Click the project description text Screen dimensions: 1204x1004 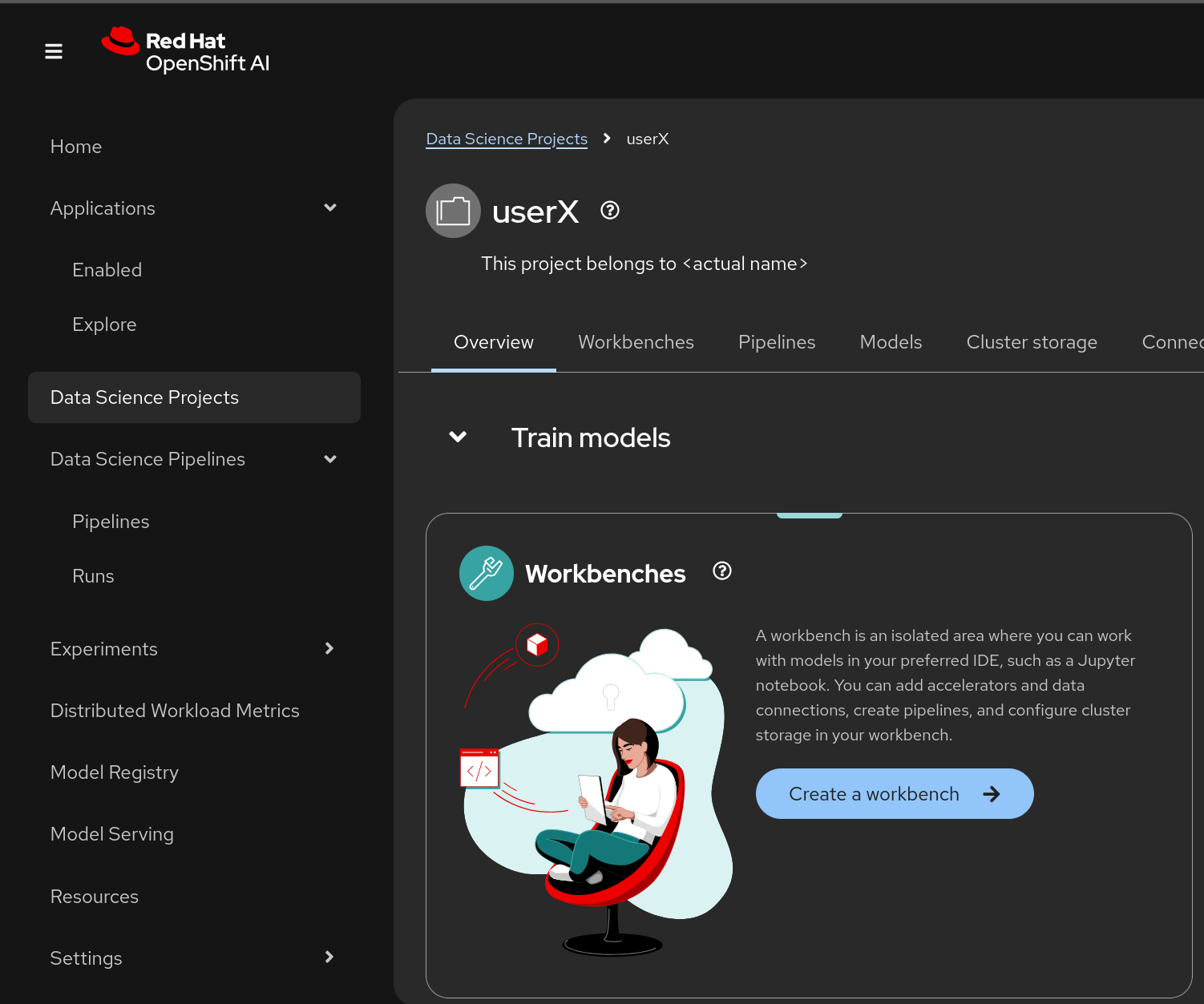[644, 264]
